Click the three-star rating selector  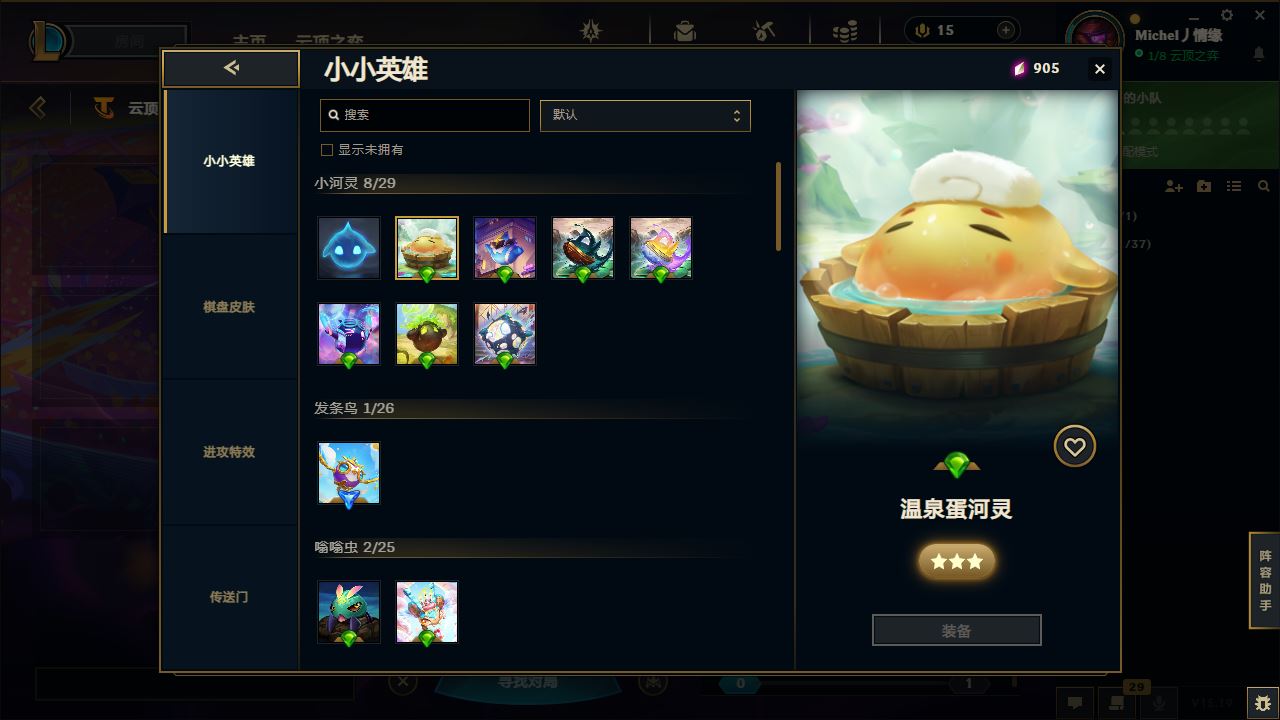pyautogui.click(x=957, y=562)
